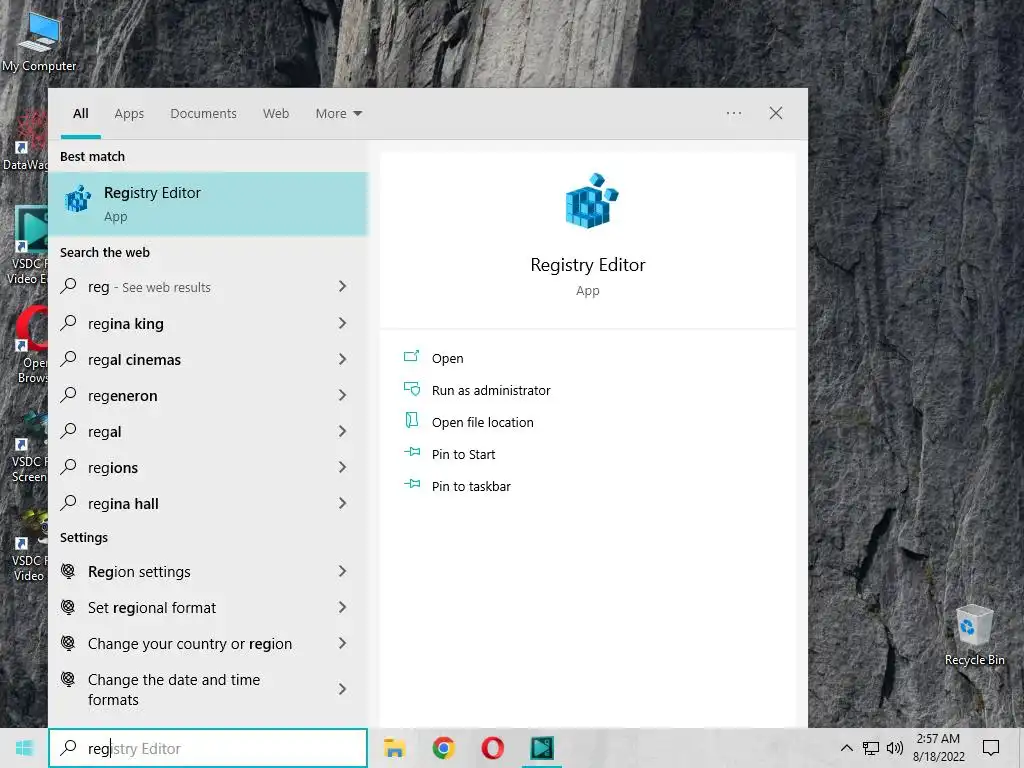Click the taskbar search input field
Viewport: 1024px width, 768px height.
coord(208,748)
